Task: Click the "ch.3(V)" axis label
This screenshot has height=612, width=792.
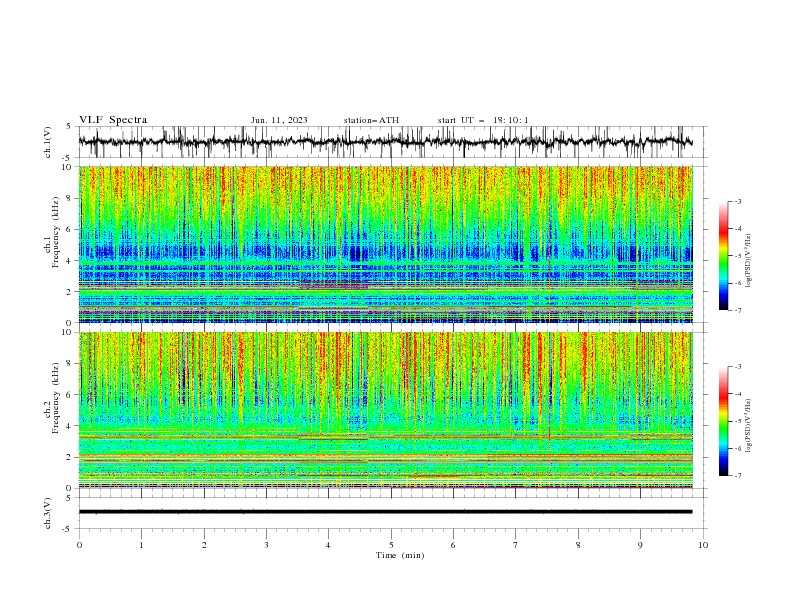Action: (x=48, y=513)
